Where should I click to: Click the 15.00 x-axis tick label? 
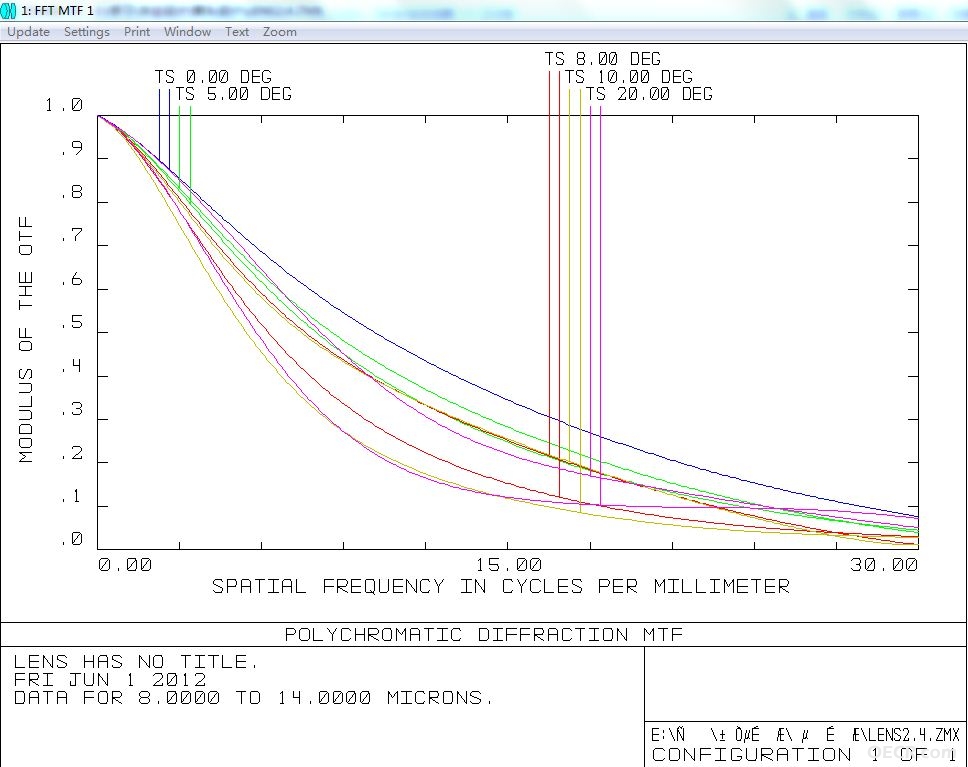[x=508, y=564]
